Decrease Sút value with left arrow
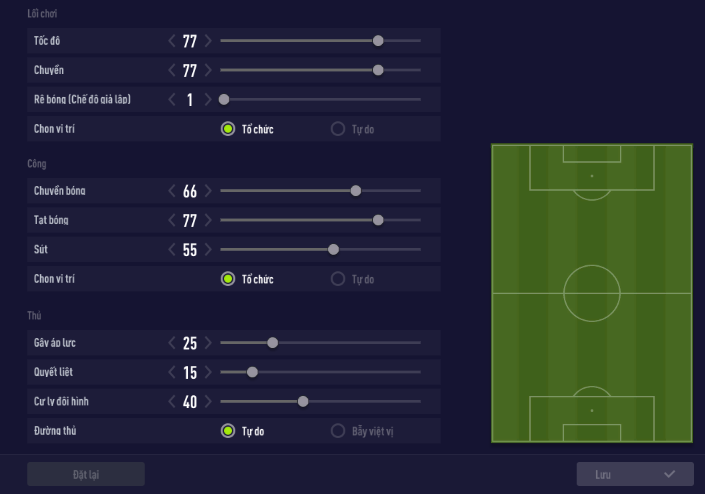 pyautogui.click(x=172, y=250)
